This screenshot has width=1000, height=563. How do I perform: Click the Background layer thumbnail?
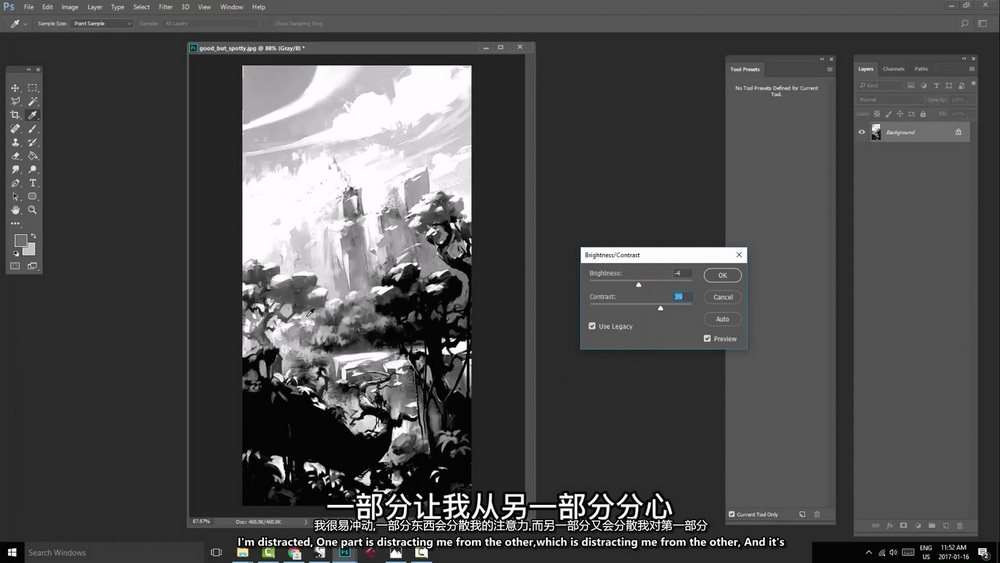[876, 132]
